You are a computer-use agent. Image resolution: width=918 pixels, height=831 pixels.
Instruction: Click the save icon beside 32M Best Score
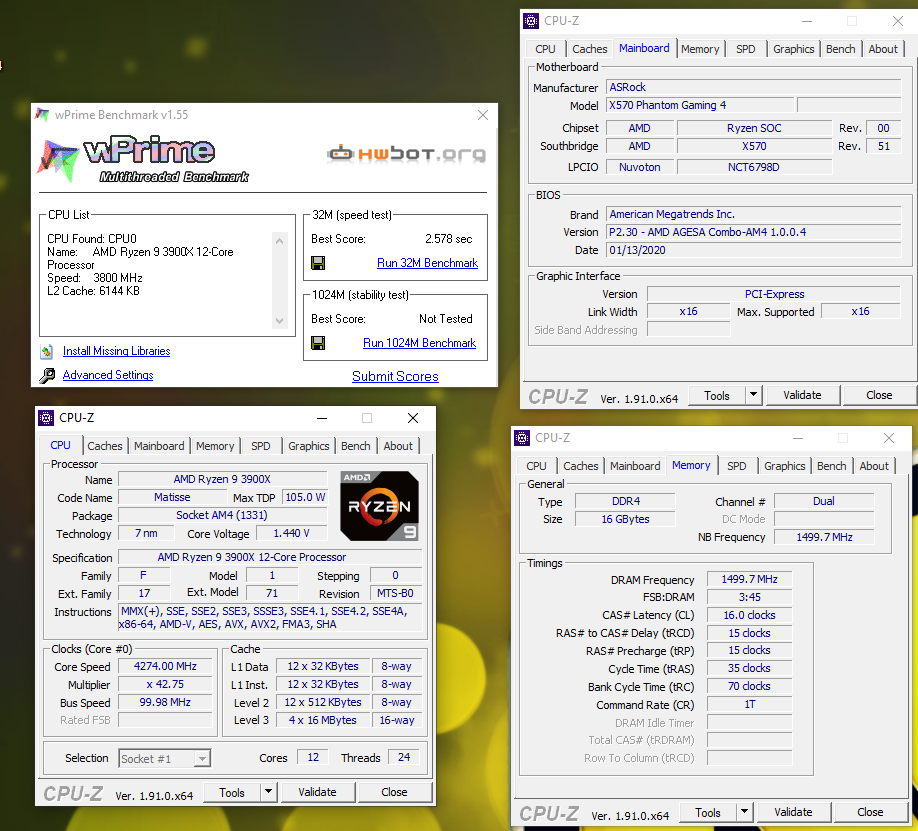click(318, 263)
